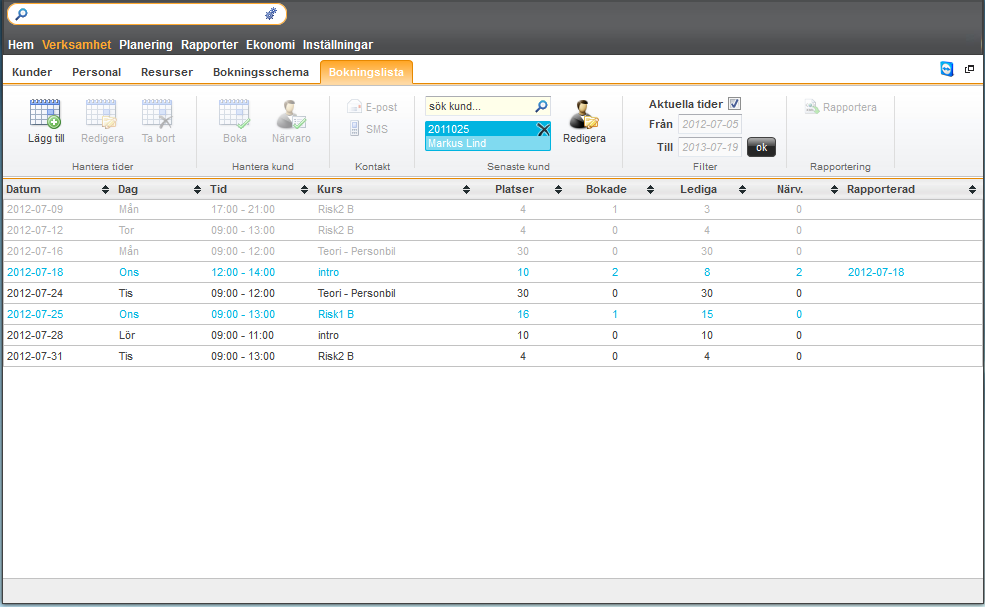
Task: Open the Verksamhet menu
Action: [77, 45]
